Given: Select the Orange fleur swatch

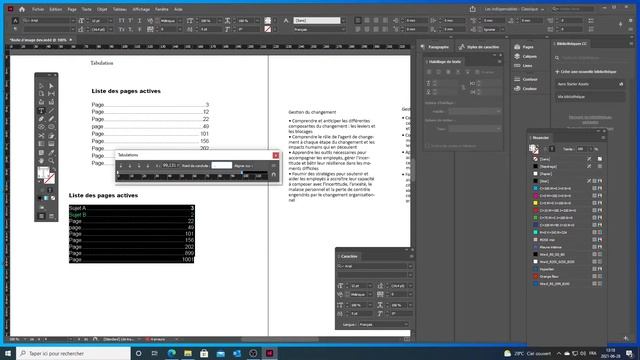Looking at the screenshot, I should coord(567,277).
